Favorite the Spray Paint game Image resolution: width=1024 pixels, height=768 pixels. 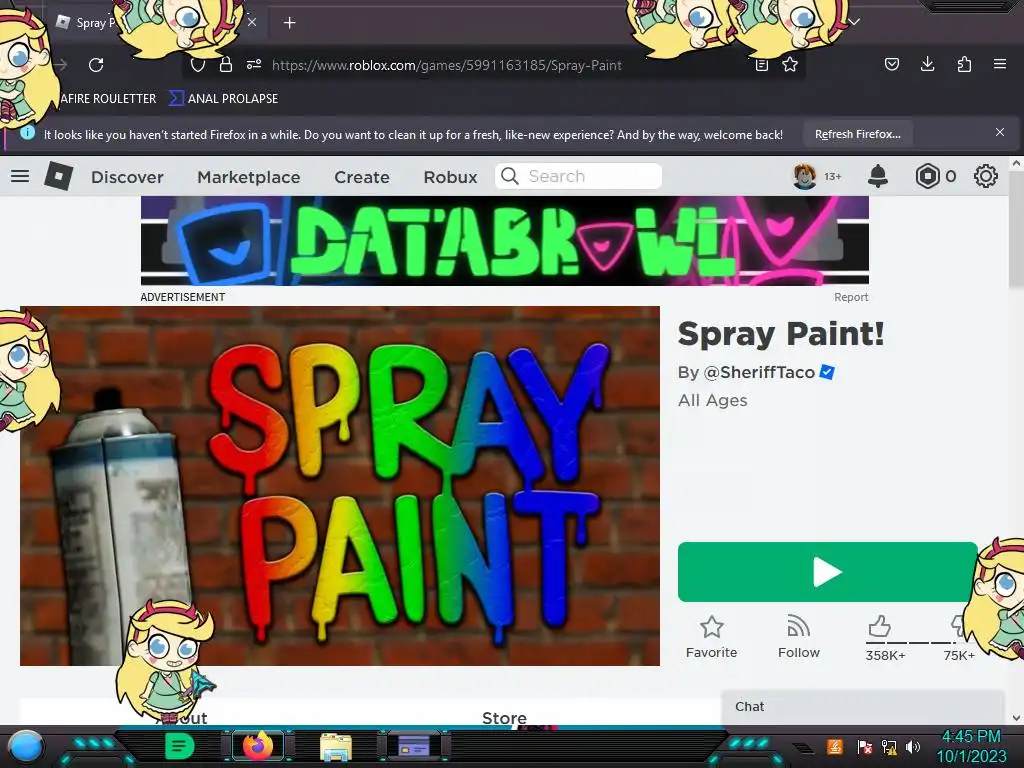coord(711,637)
